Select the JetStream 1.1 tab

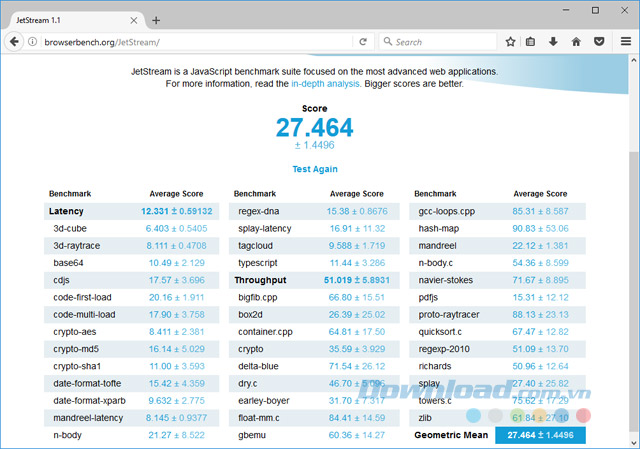(x=77, y=20)
